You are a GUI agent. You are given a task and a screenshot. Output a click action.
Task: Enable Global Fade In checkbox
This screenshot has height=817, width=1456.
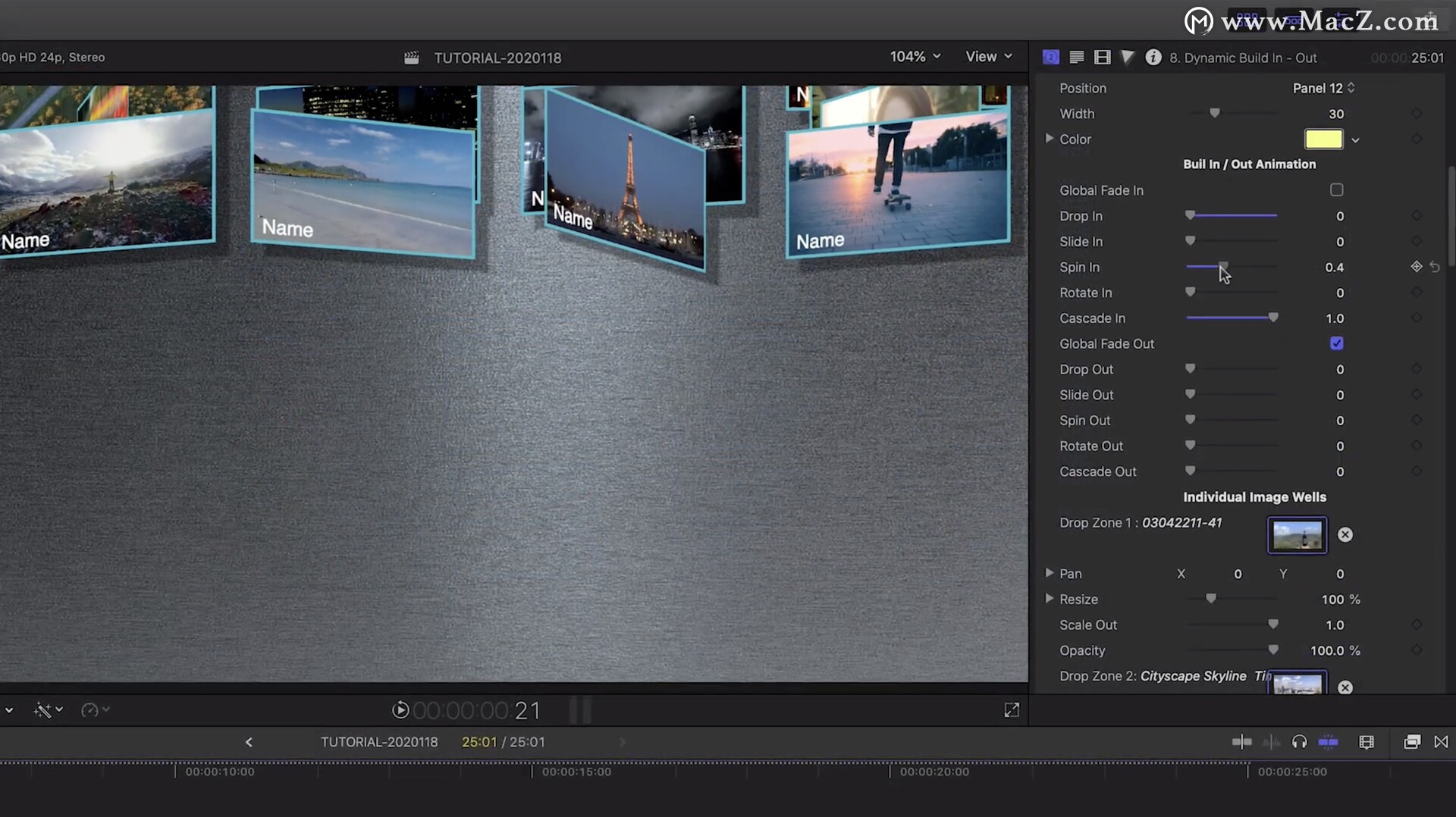pyautogui.click(x=1337, y=190)
